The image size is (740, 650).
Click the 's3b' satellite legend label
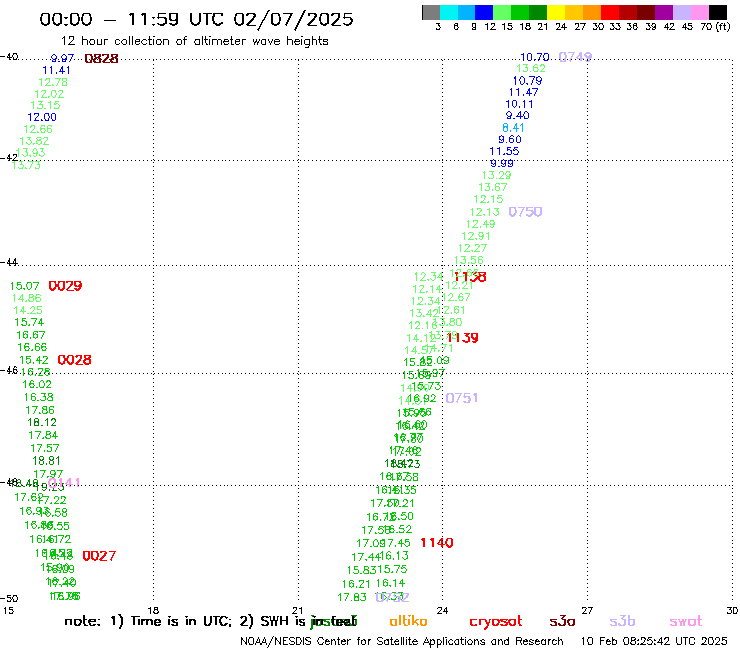click(x=622, y=621)
